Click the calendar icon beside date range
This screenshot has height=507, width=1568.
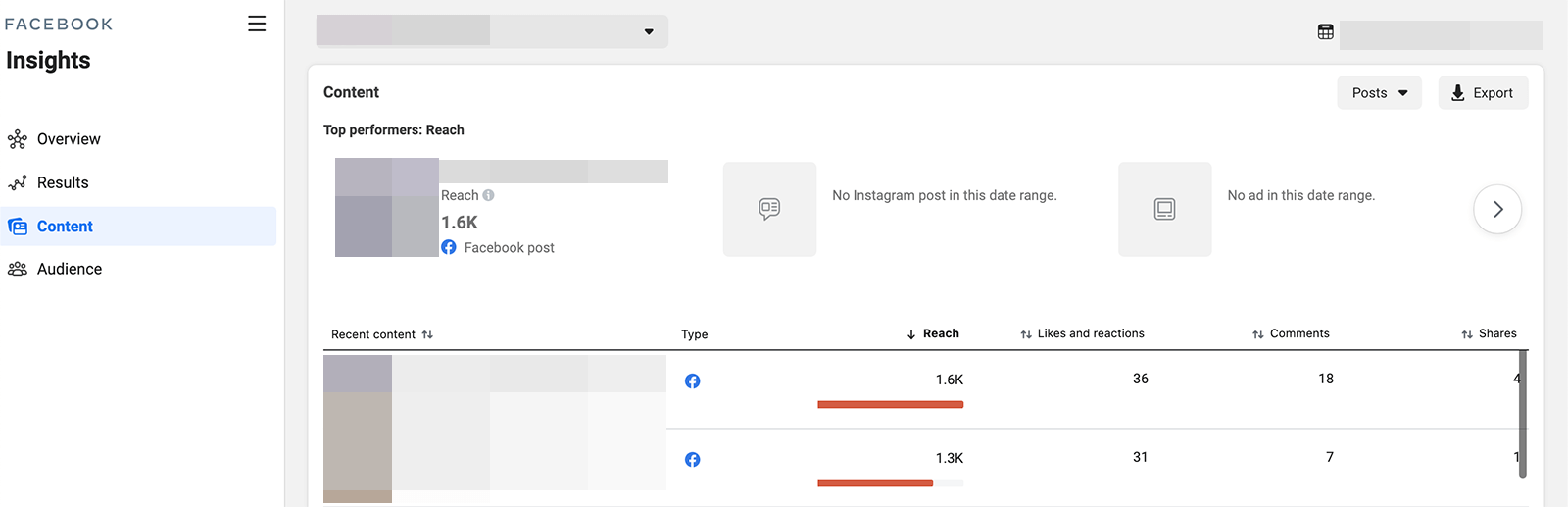point(1326,32)
